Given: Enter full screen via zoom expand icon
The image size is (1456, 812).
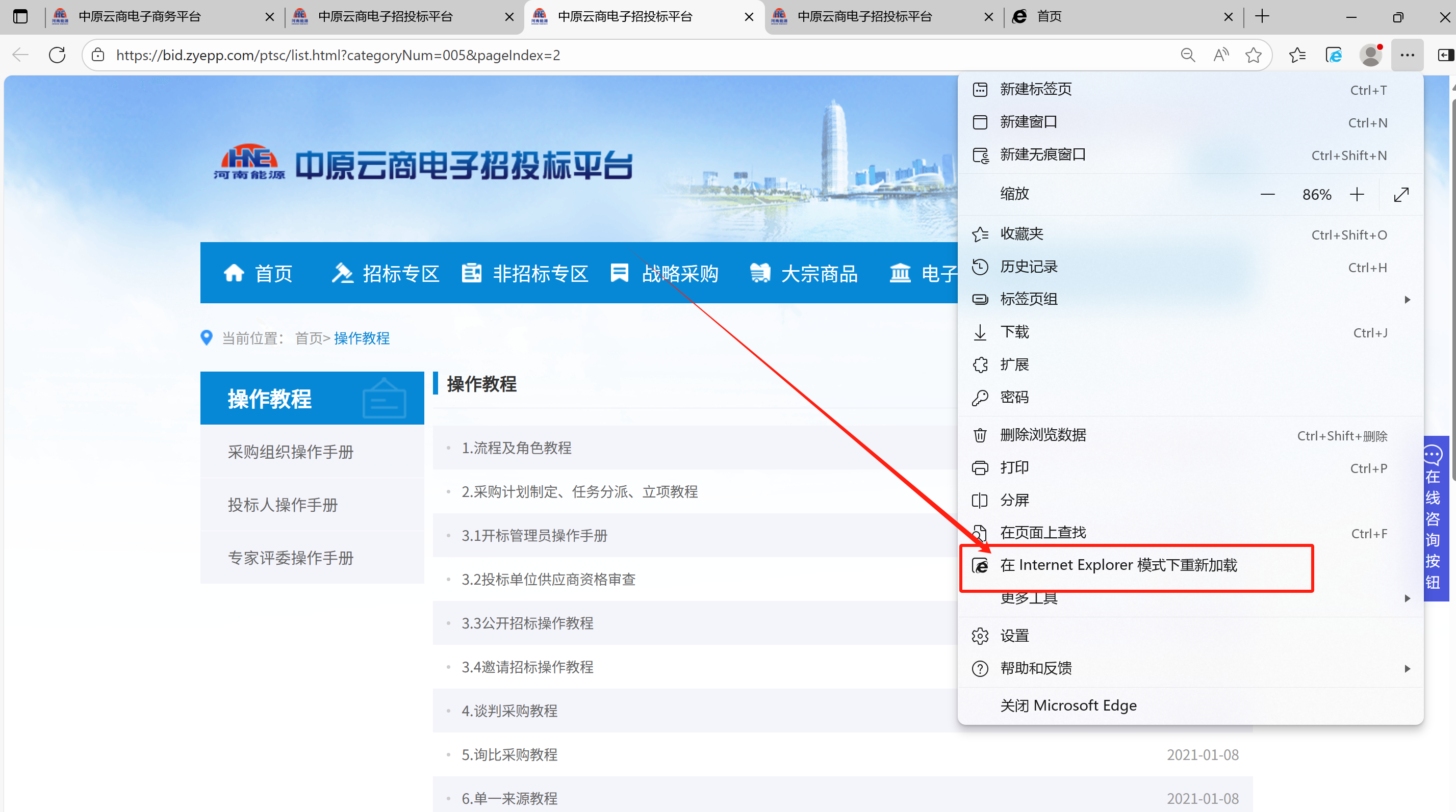Looking at the screenshot, I should [x=1401, y=194].
